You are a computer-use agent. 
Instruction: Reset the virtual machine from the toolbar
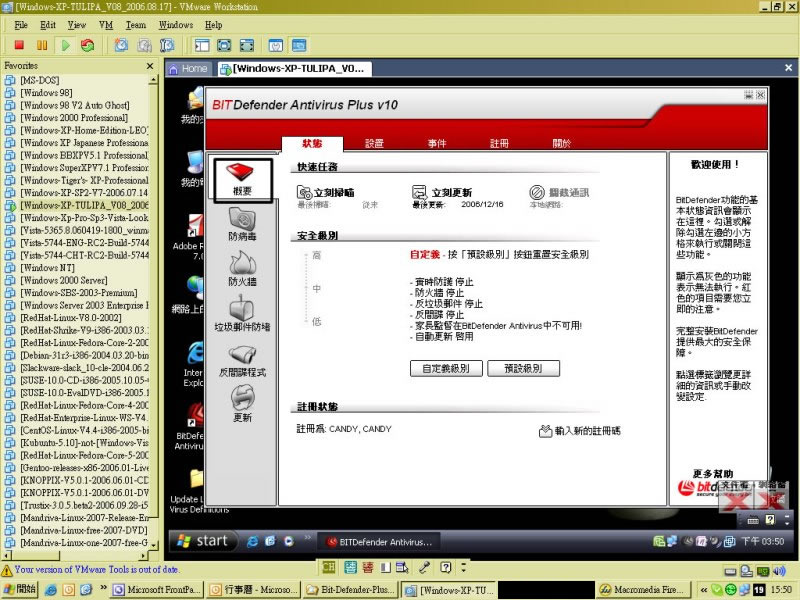coord(88,45)
